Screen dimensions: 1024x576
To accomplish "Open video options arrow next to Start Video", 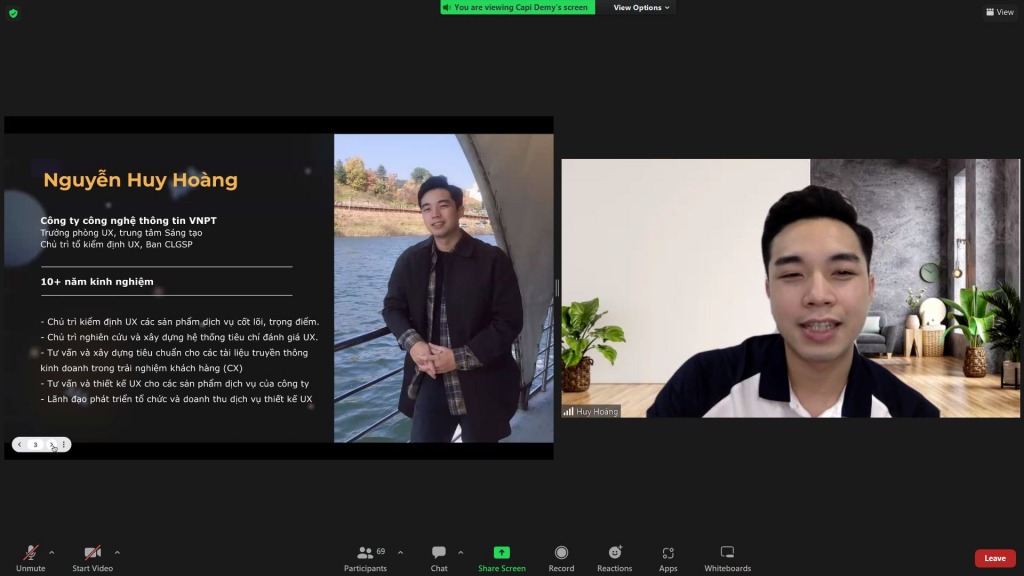I will click(117, 552).
